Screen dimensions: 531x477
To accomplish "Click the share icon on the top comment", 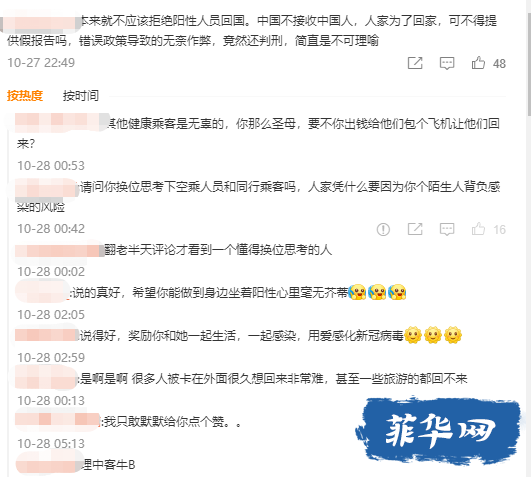I will (x=415, y=63).
